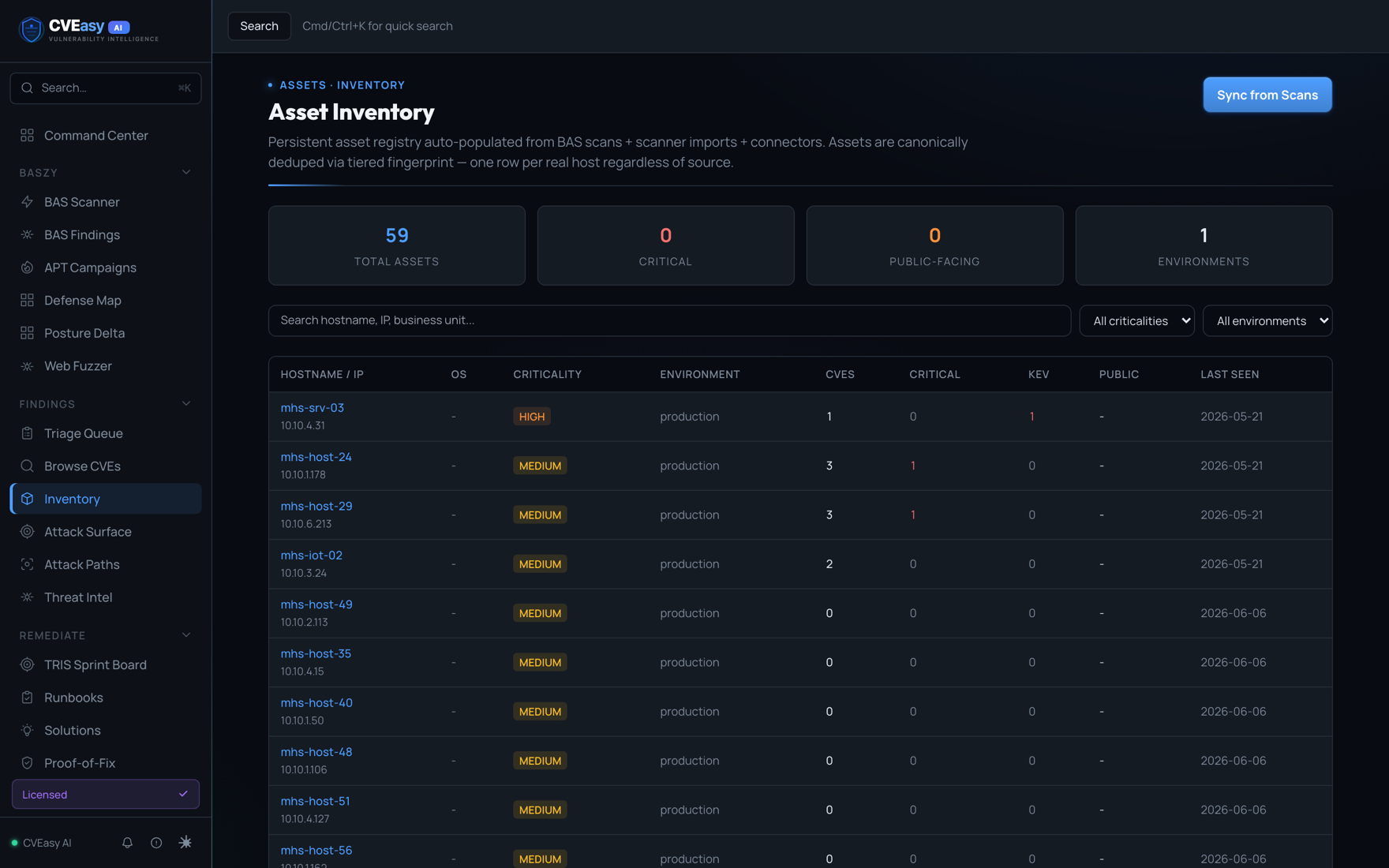
Task: Click the Critical stat card
Action: (x=665, y=245)
